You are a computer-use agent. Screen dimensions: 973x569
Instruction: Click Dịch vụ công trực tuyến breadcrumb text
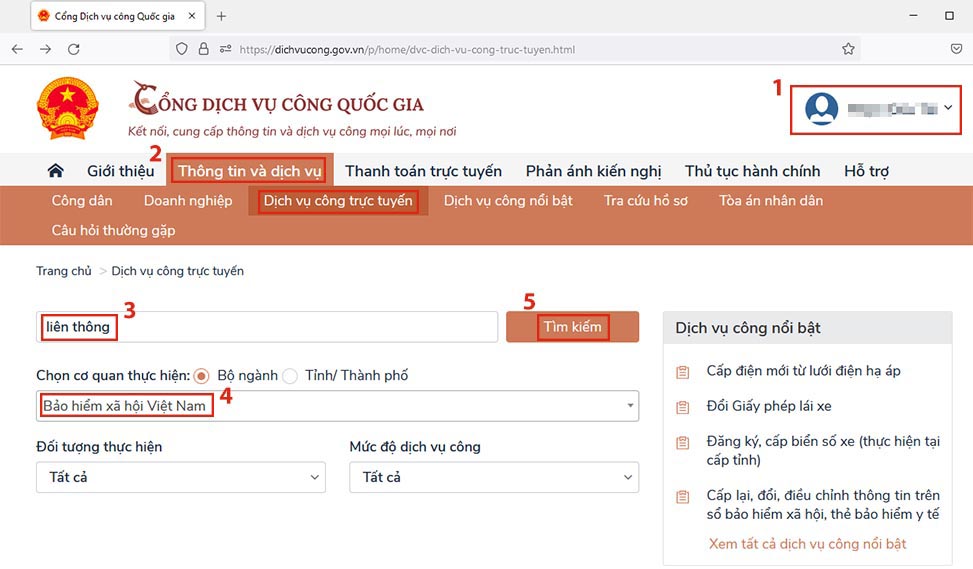pos(177,271)
